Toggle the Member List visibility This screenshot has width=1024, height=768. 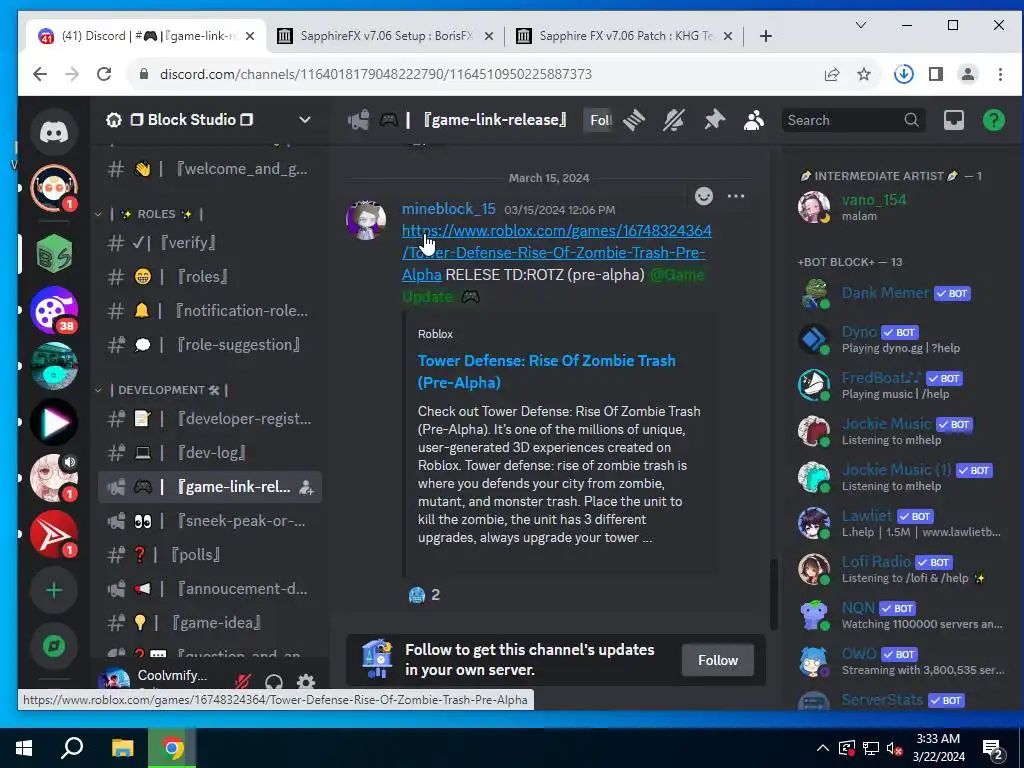pyautogui.click(x=754, y=120)
